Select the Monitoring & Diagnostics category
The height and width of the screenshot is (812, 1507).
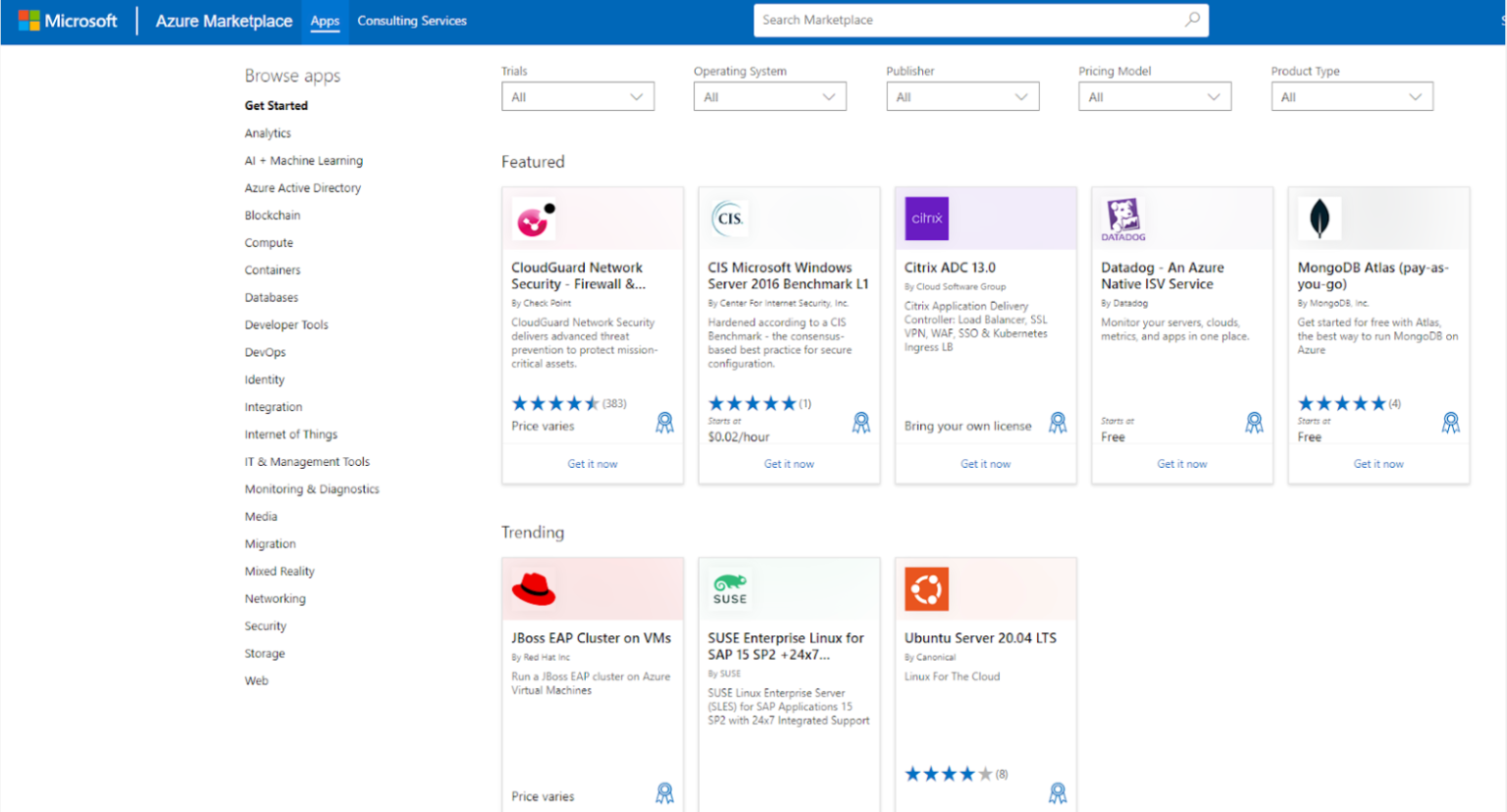click(x=312, y=489)
